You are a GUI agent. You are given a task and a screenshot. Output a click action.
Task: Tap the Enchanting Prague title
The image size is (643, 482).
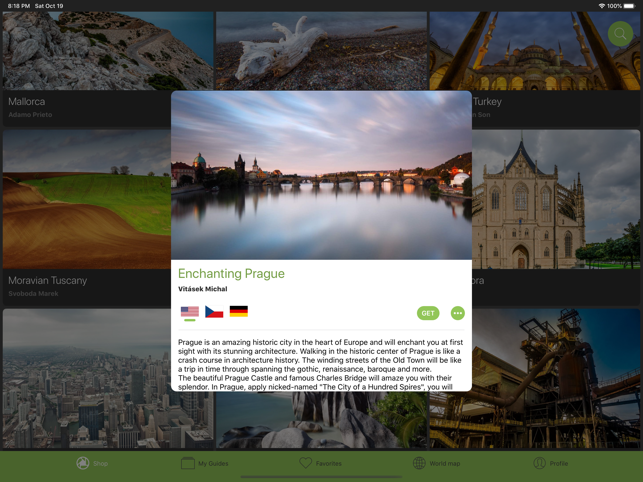(x=231, y=274)
